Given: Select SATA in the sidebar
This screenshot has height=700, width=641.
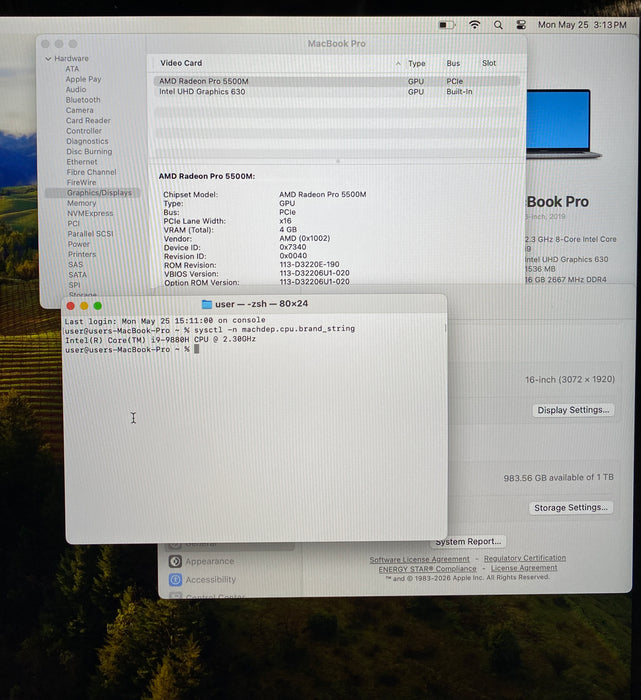Looking at the screenshot, I should tap(78, 275).
